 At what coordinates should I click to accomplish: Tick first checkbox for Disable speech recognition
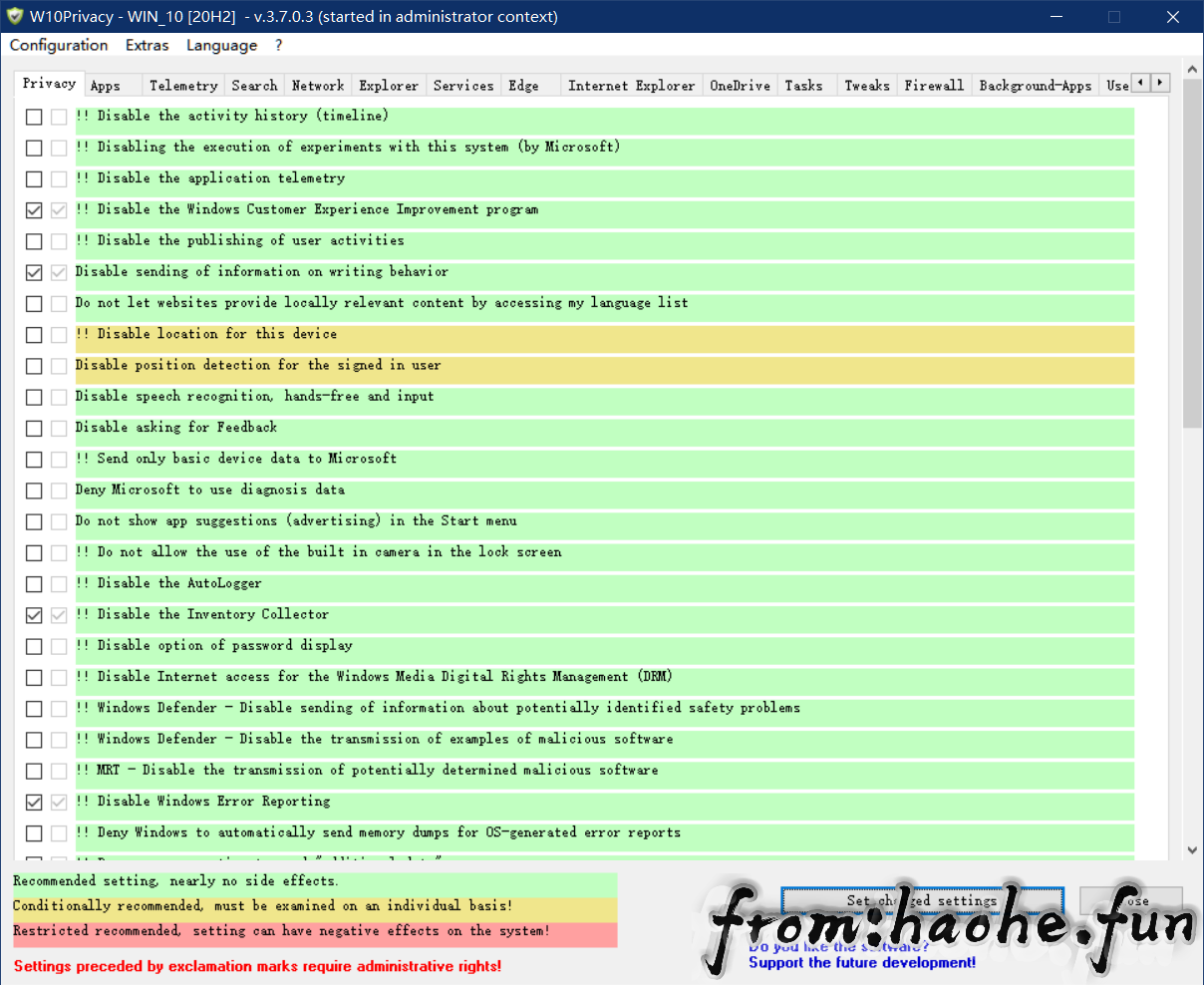pyautogui.click(x=34, y=397)
